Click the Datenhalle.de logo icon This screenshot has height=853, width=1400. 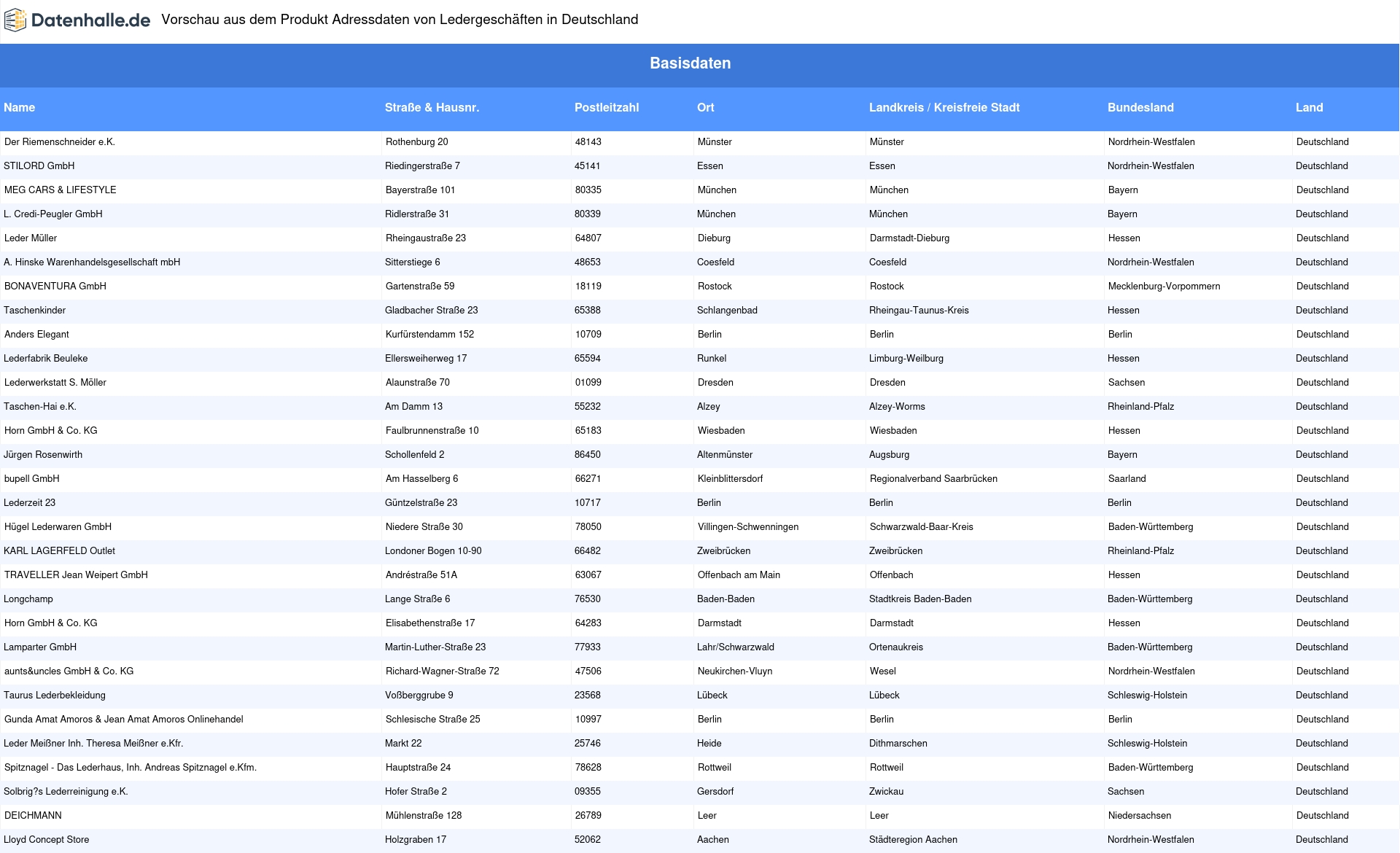[x=15, y=20]
